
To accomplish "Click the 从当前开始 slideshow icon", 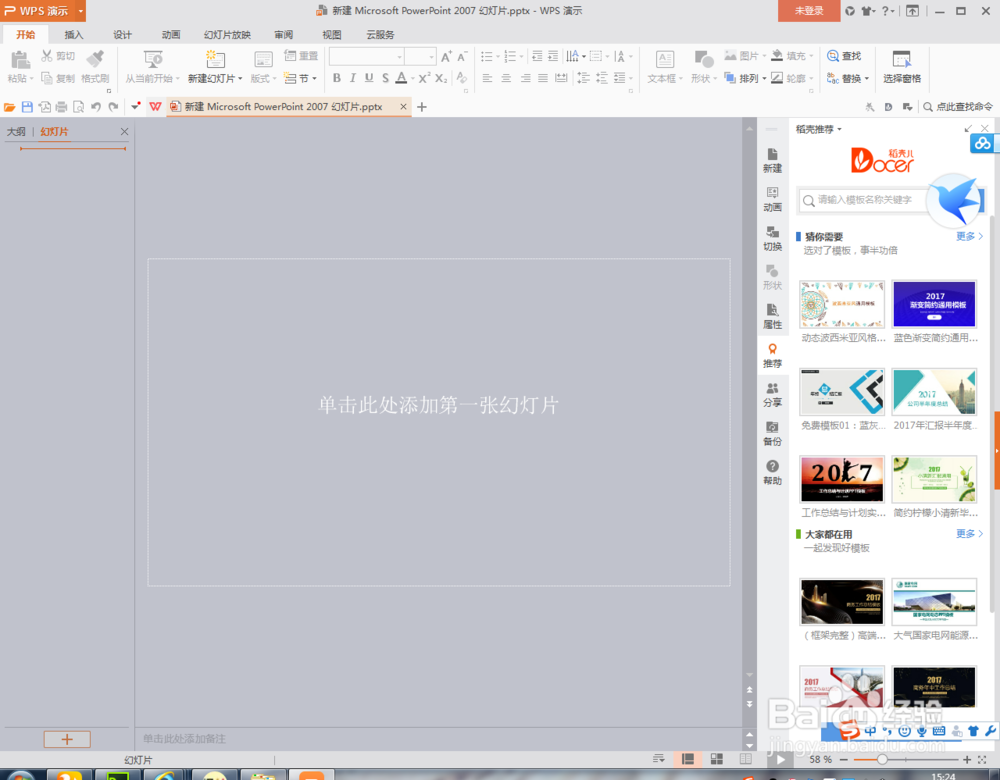I will [152, 60].
